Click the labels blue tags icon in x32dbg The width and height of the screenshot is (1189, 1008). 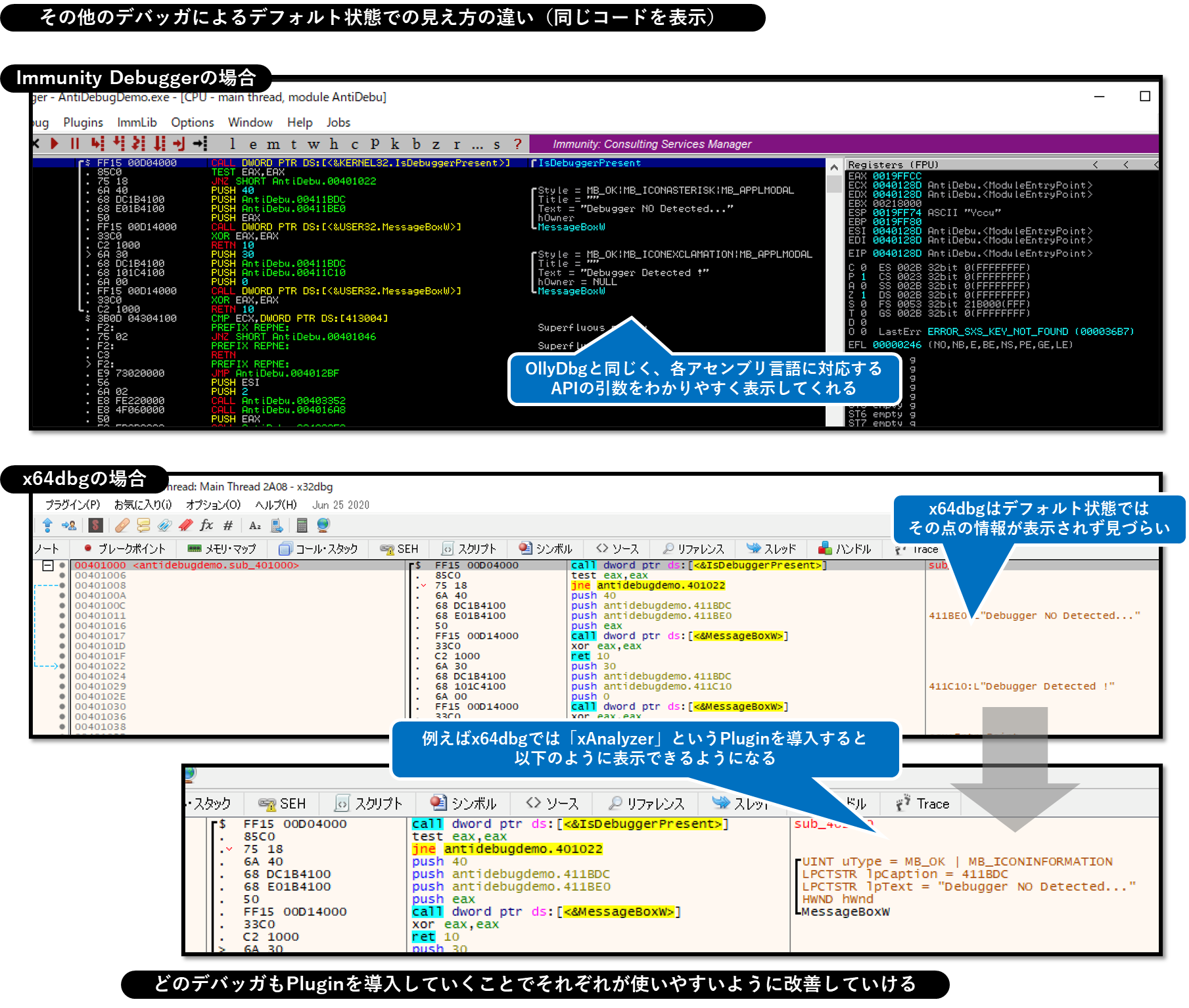pyautogui.click(x=164, y=525)
